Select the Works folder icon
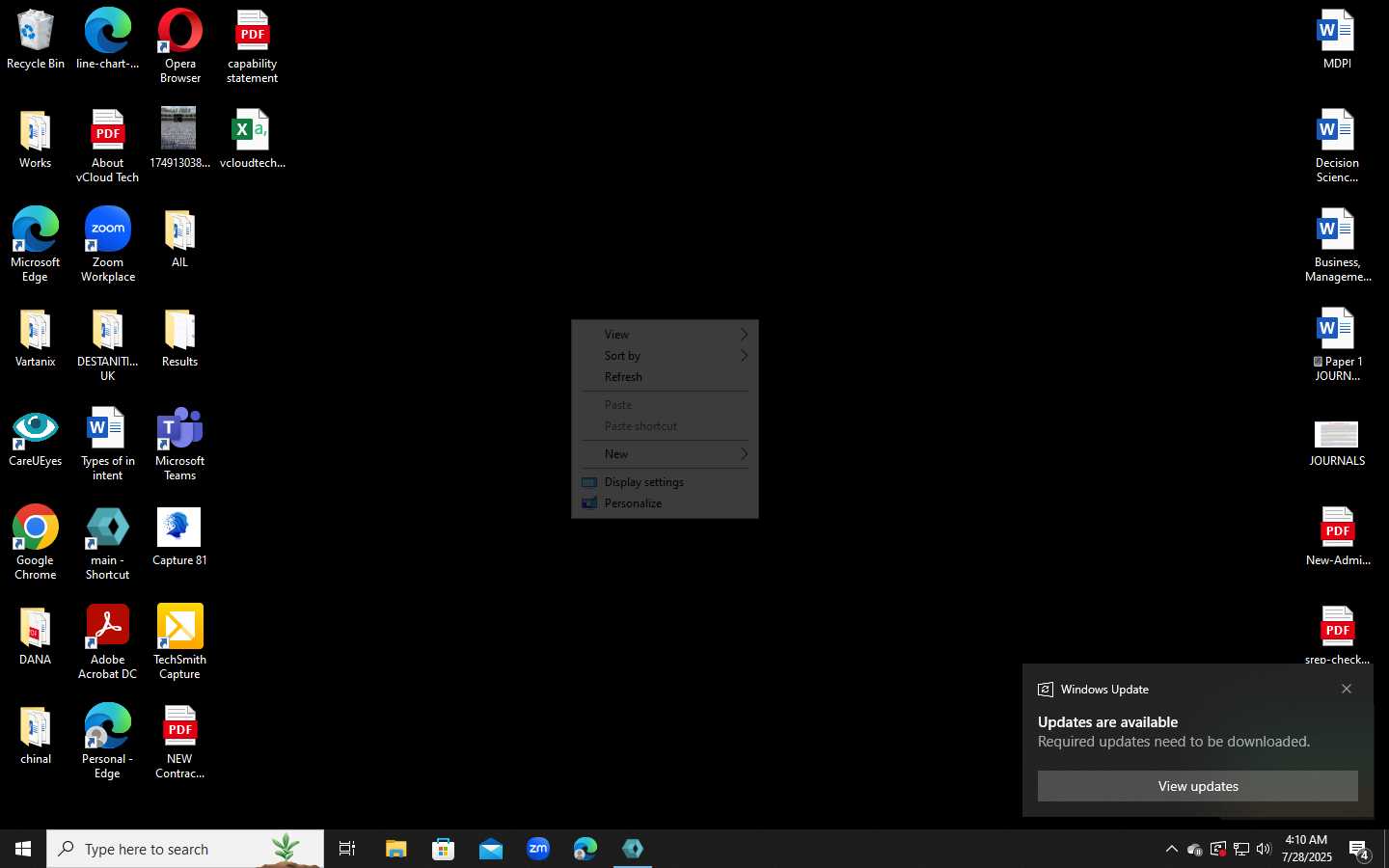1389x868 pixels. 36,140
